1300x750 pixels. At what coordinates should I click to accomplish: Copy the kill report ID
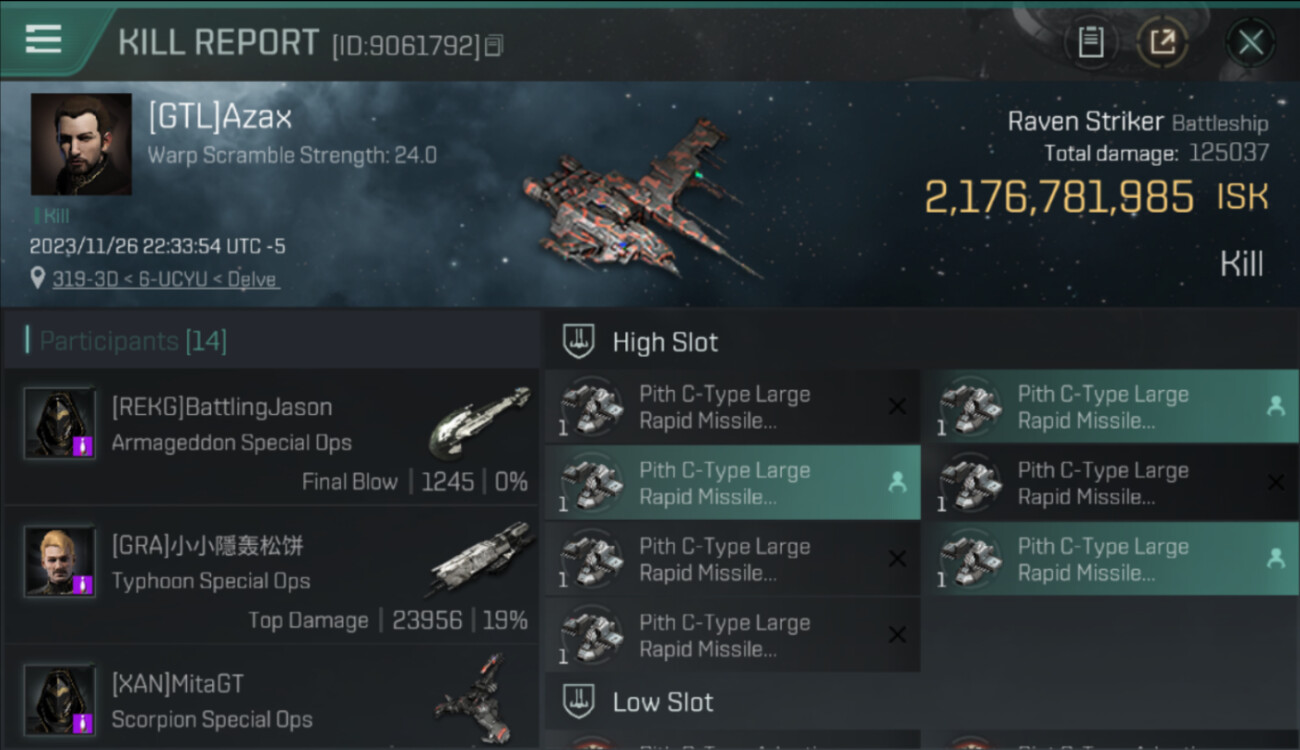click(x=494, y=46)
